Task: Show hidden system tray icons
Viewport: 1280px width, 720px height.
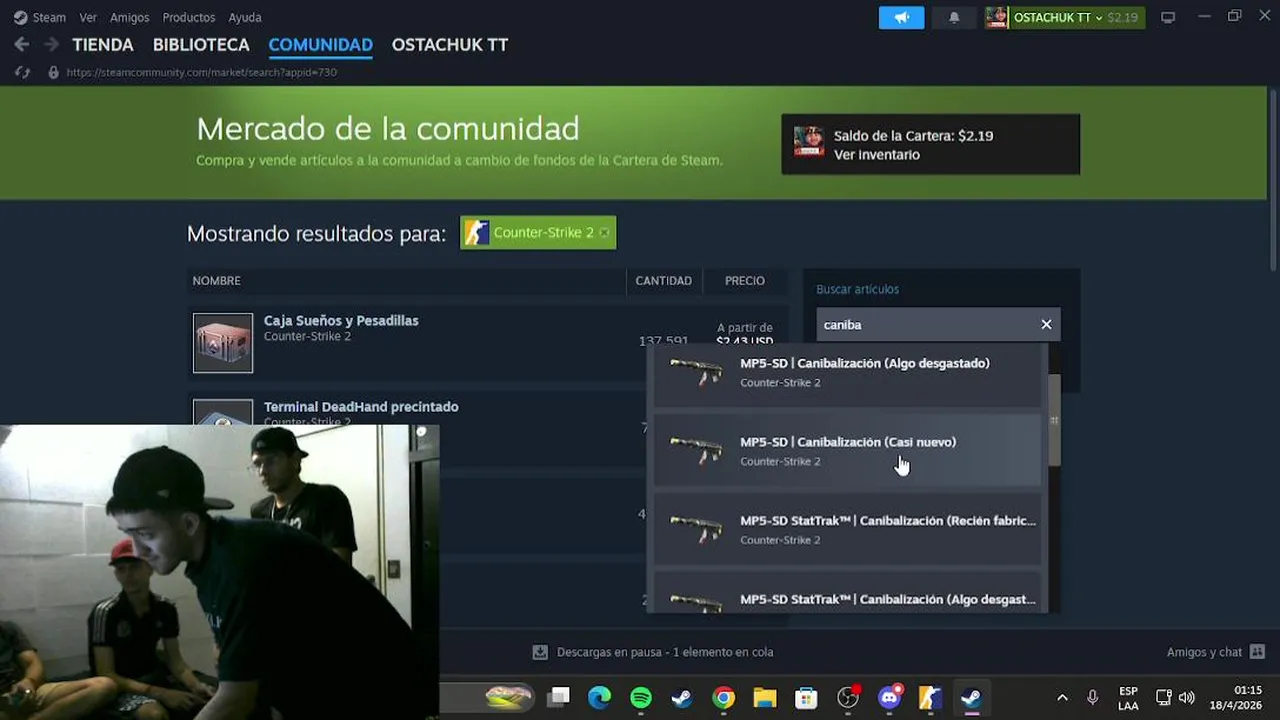Action: click(x=1062, y=698)
